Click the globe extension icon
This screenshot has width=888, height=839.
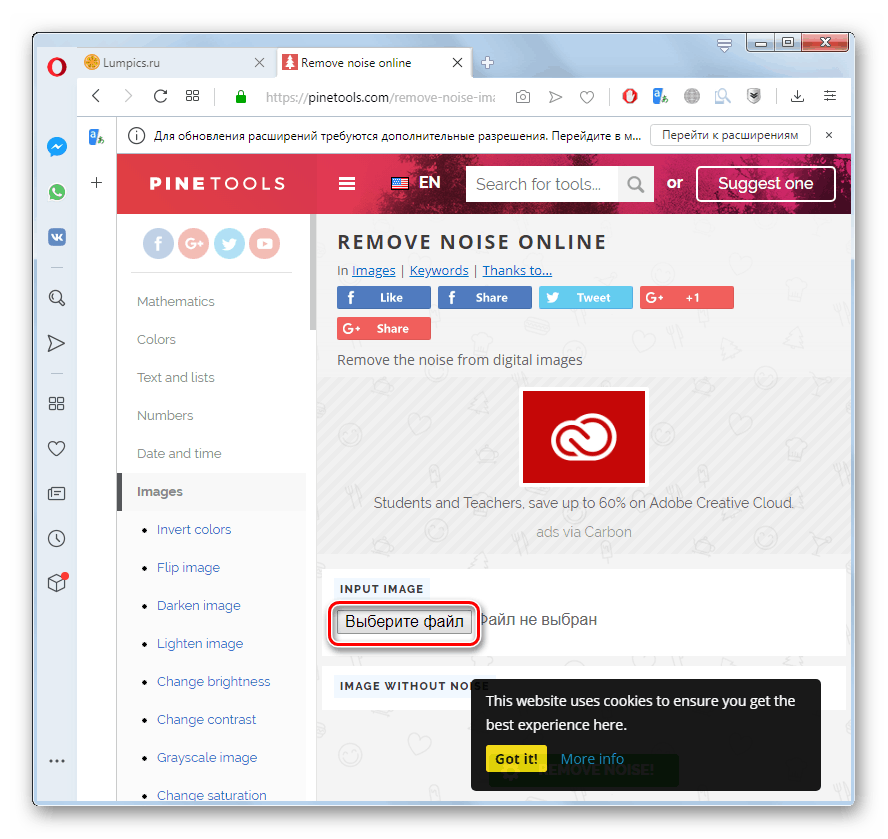pos(691,96)
